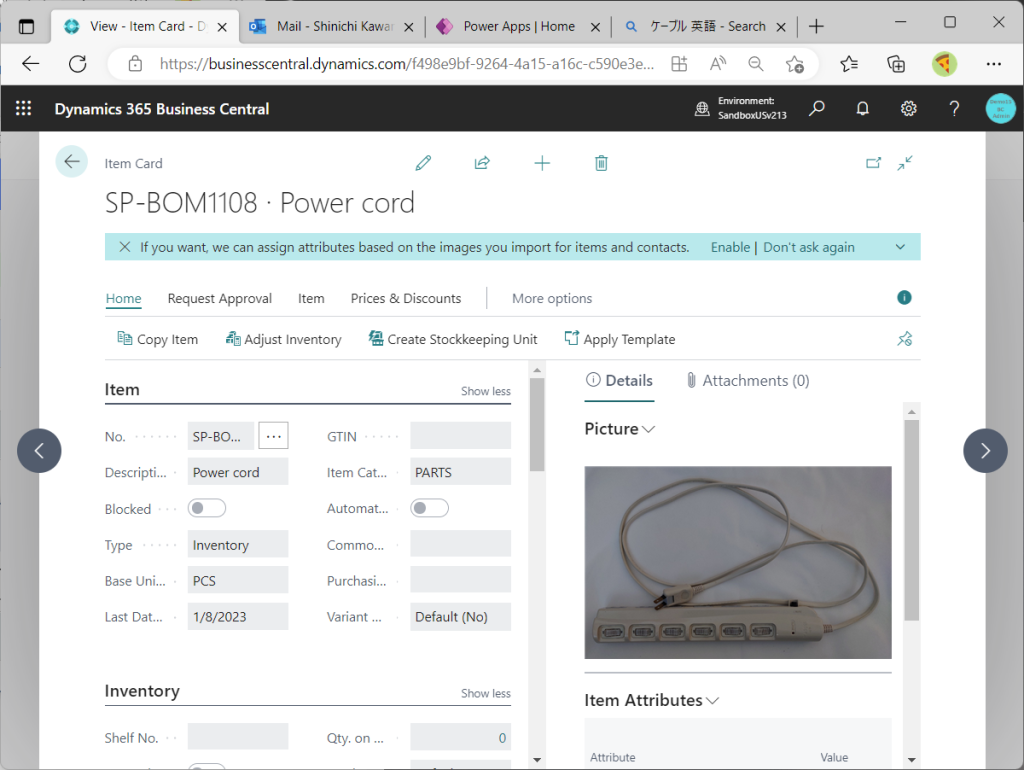Click Enable in the notification bar
The width and height of the screenshot is (1024, 770).
click(x=730, y=248)
